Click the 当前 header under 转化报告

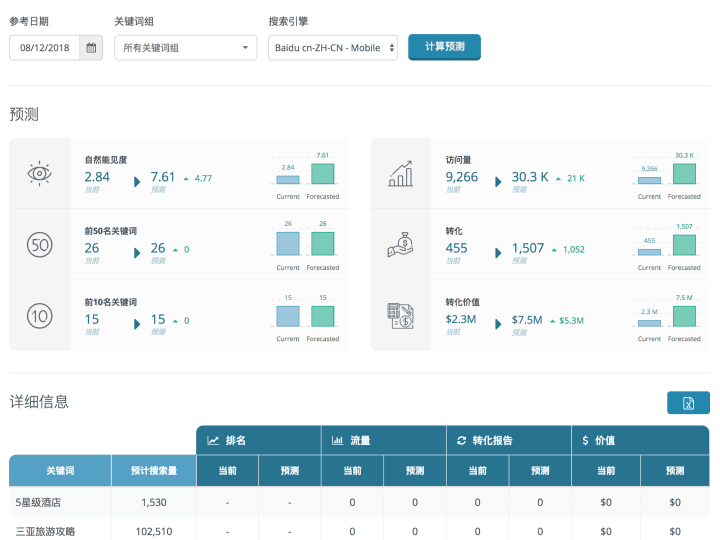tap(478, 471)
